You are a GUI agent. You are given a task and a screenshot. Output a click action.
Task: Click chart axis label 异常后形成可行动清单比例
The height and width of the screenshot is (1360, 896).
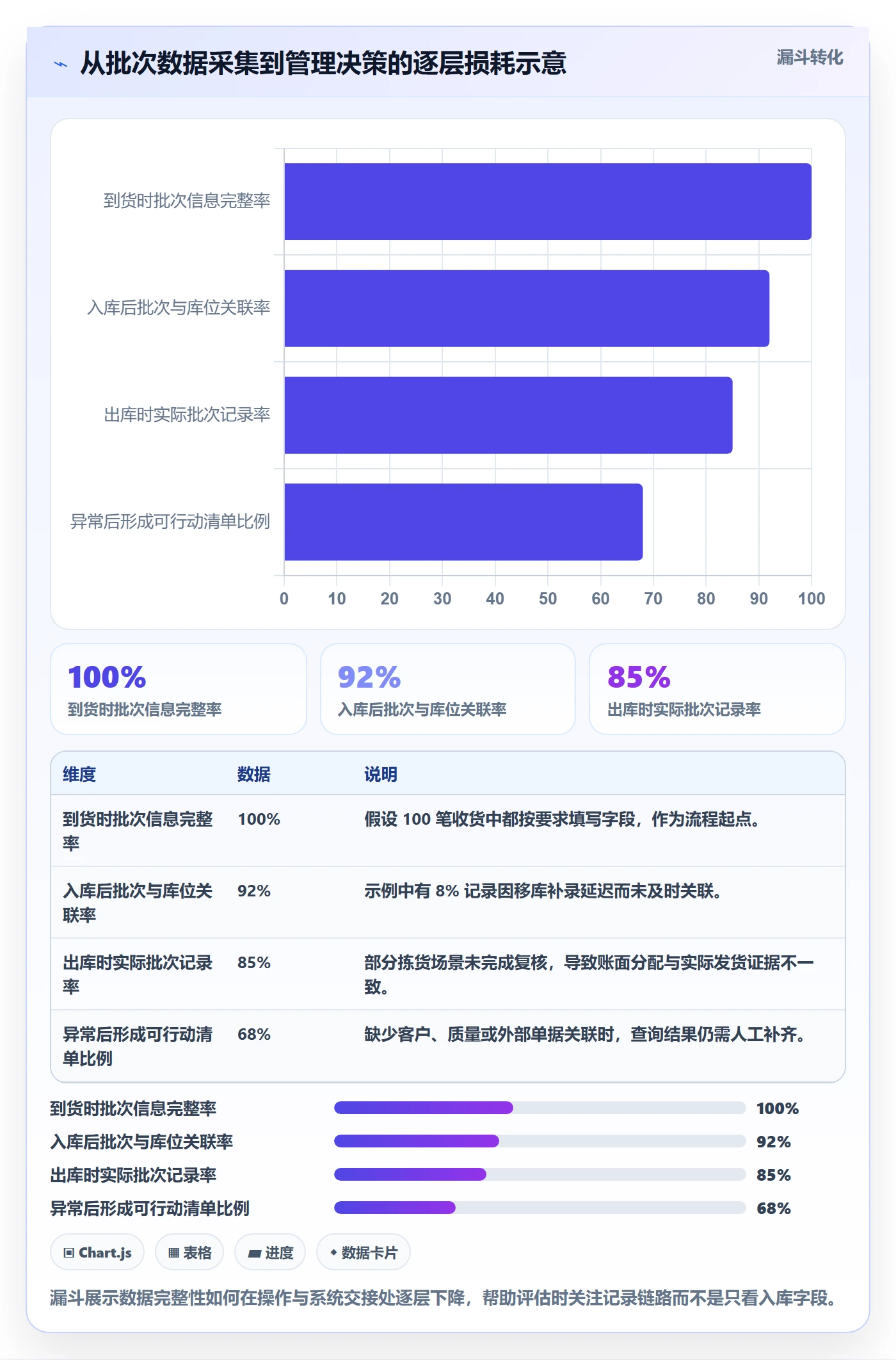[170, 522]
